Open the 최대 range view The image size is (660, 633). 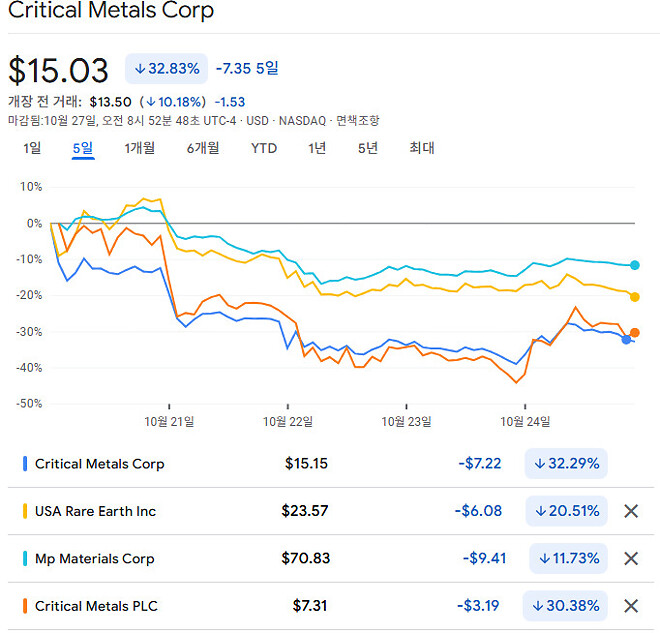tap(422, 148)
